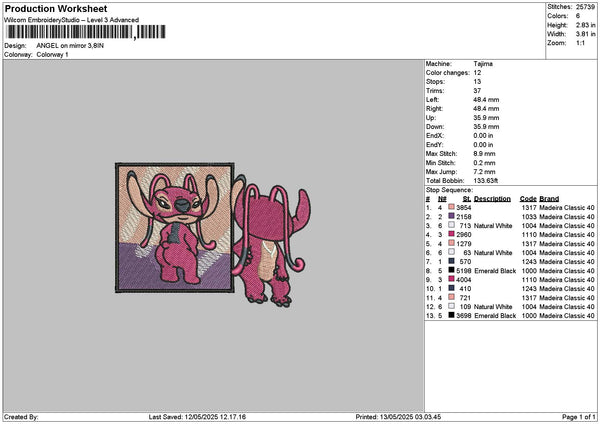Select the EndX value 0.00 in

tap(483, 136)
